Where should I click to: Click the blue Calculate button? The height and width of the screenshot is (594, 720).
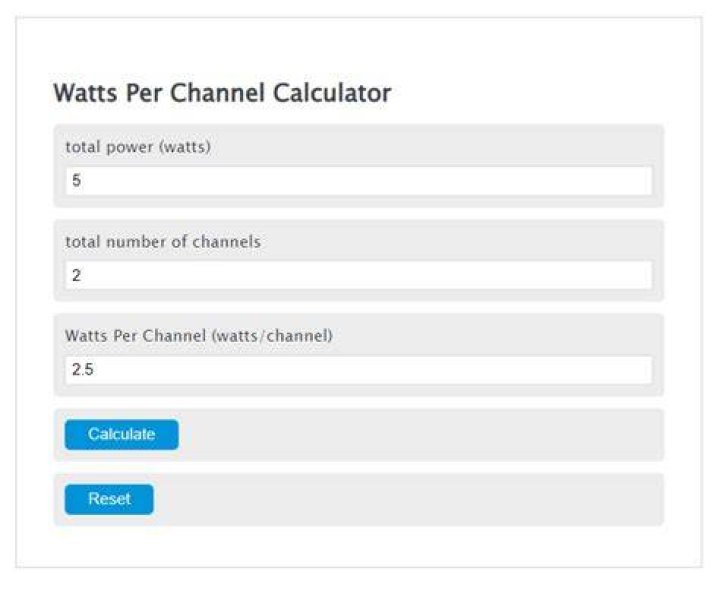click(121, 434)
